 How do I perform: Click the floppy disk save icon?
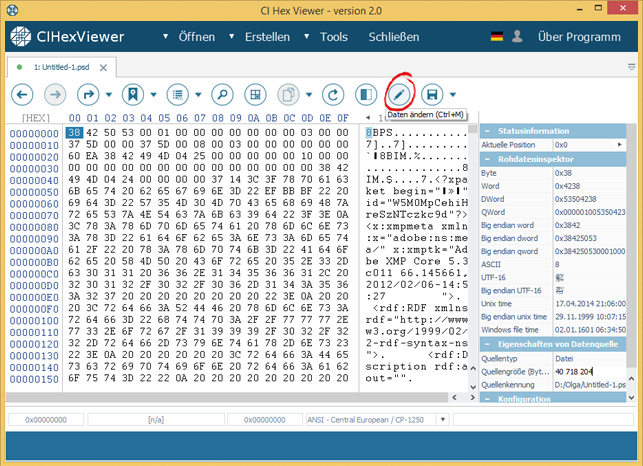pos(433,95)
